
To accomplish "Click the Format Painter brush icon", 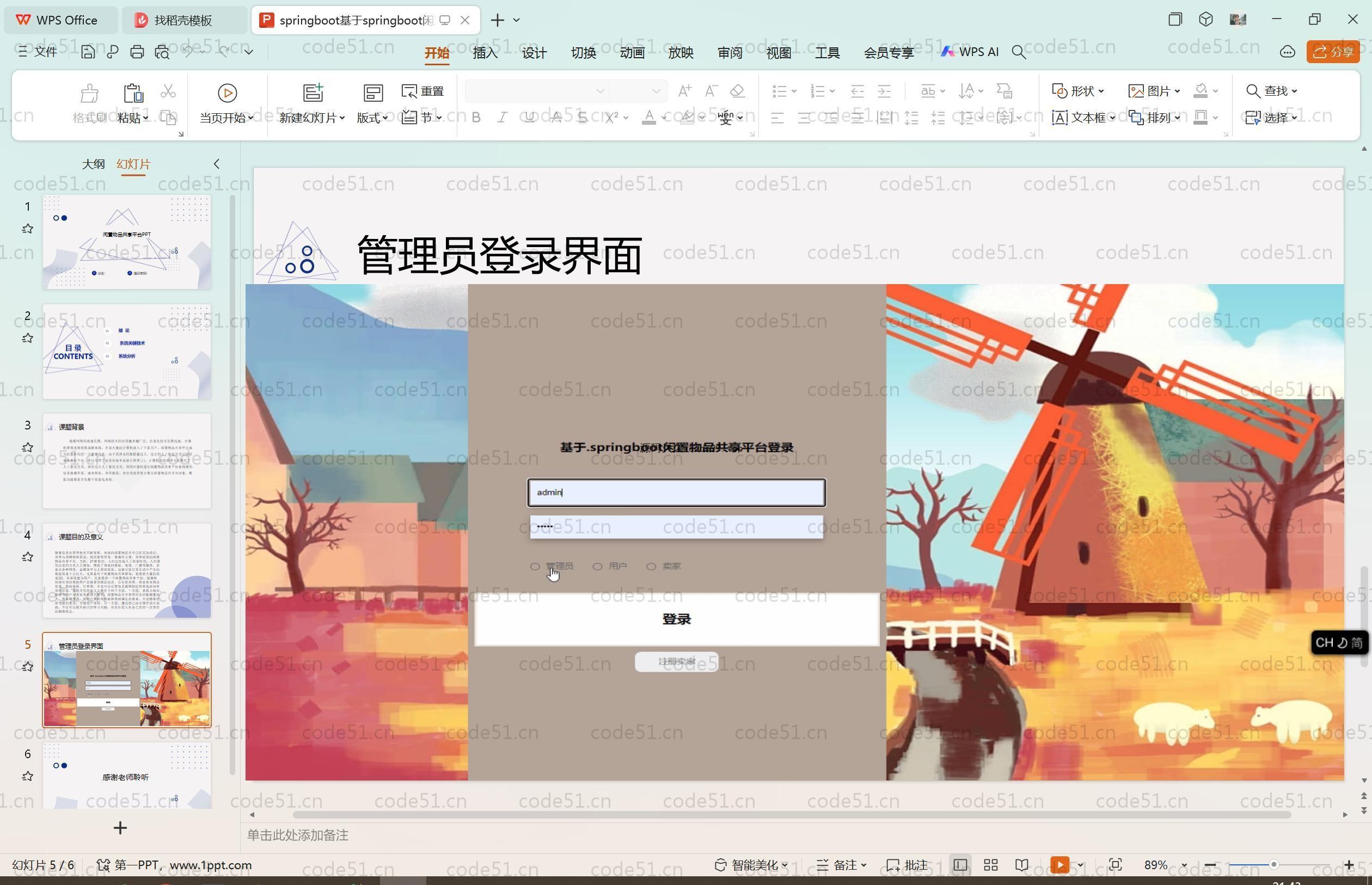I will coord(90,93).
